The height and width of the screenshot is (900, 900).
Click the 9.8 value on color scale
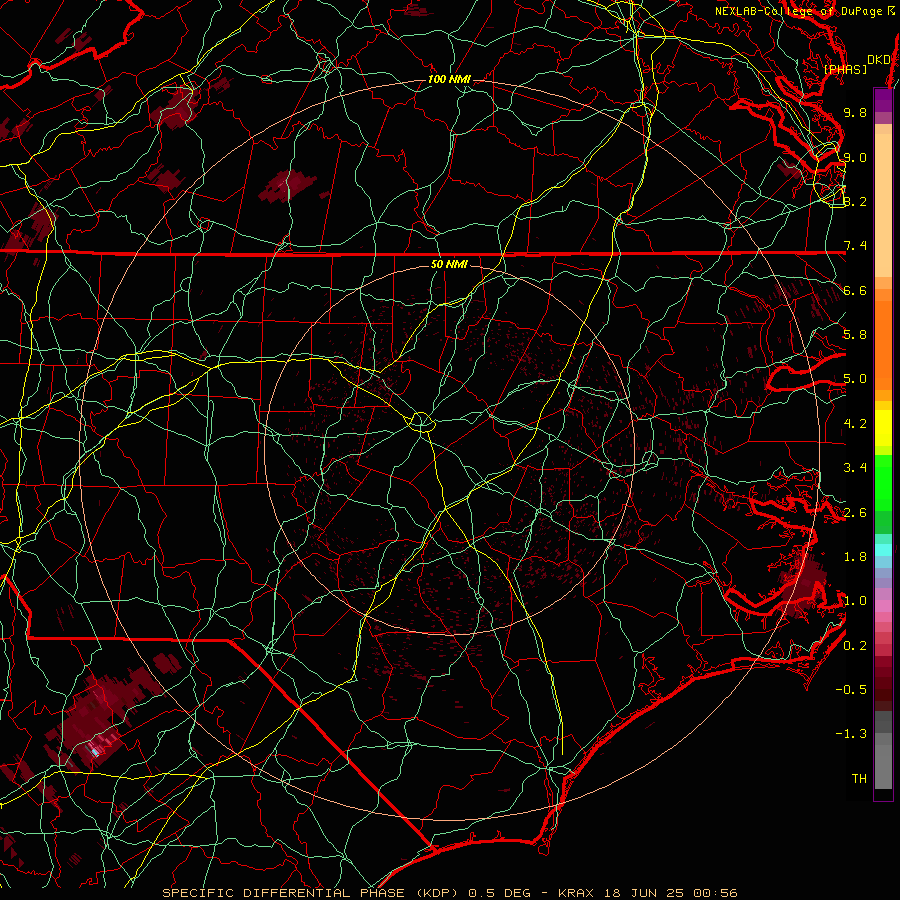855,113
